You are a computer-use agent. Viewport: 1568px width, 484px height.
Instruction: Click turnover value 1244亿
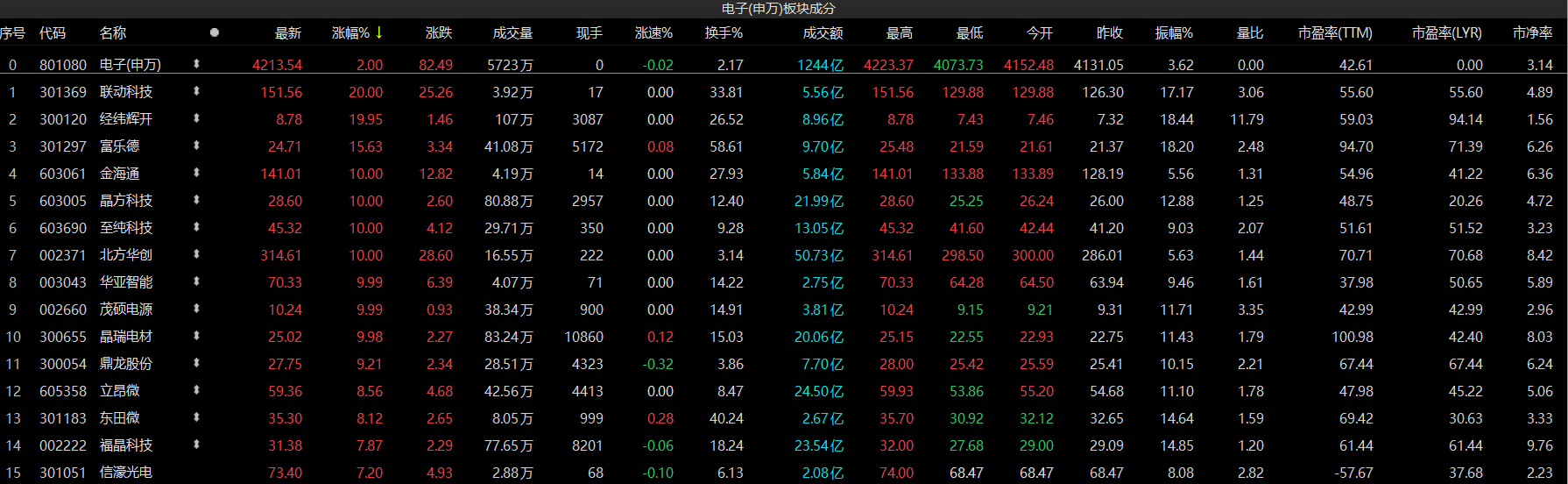tap(820, 65)
